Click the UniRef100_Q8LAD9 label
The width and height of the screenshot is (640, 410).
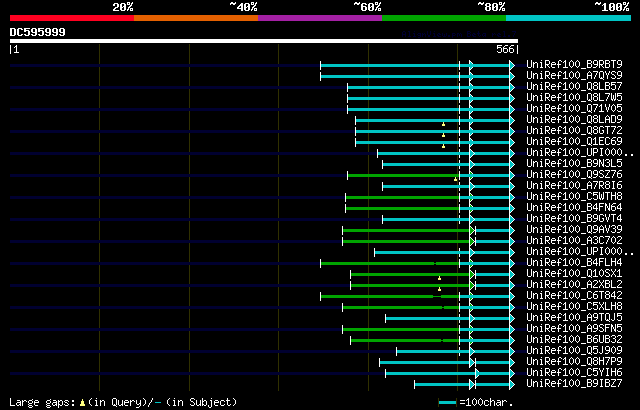click(574, 119)
